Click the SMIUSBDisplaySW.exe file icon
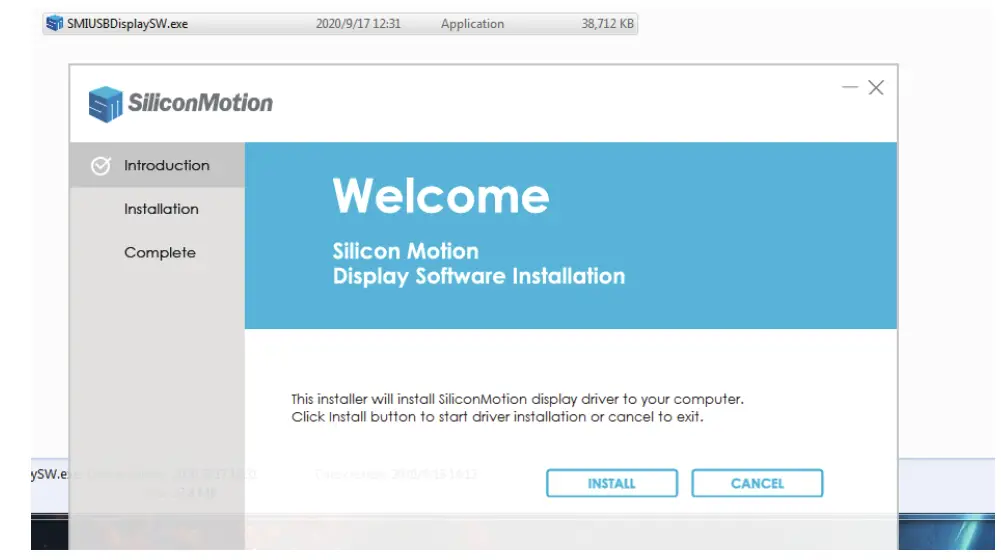The width and height of the screenshot is (1001, 560). (54, 24)
